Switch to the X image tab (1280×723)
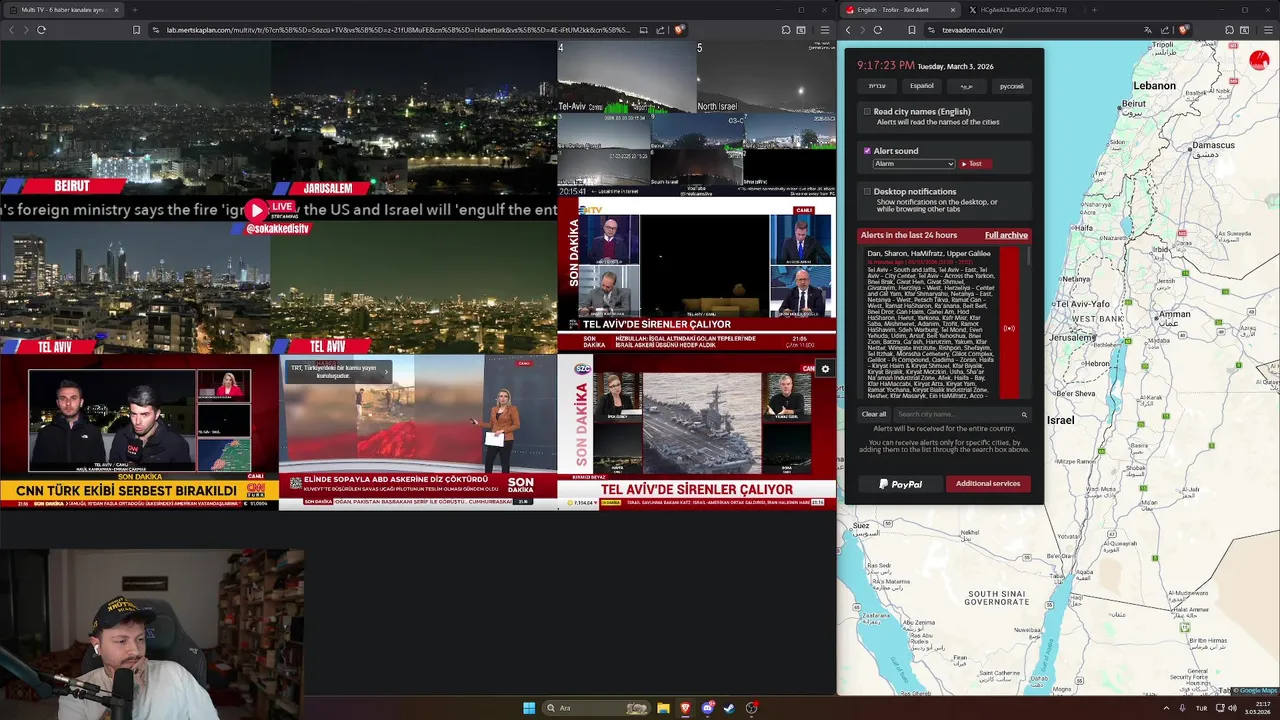 [x=1023, y=10]
